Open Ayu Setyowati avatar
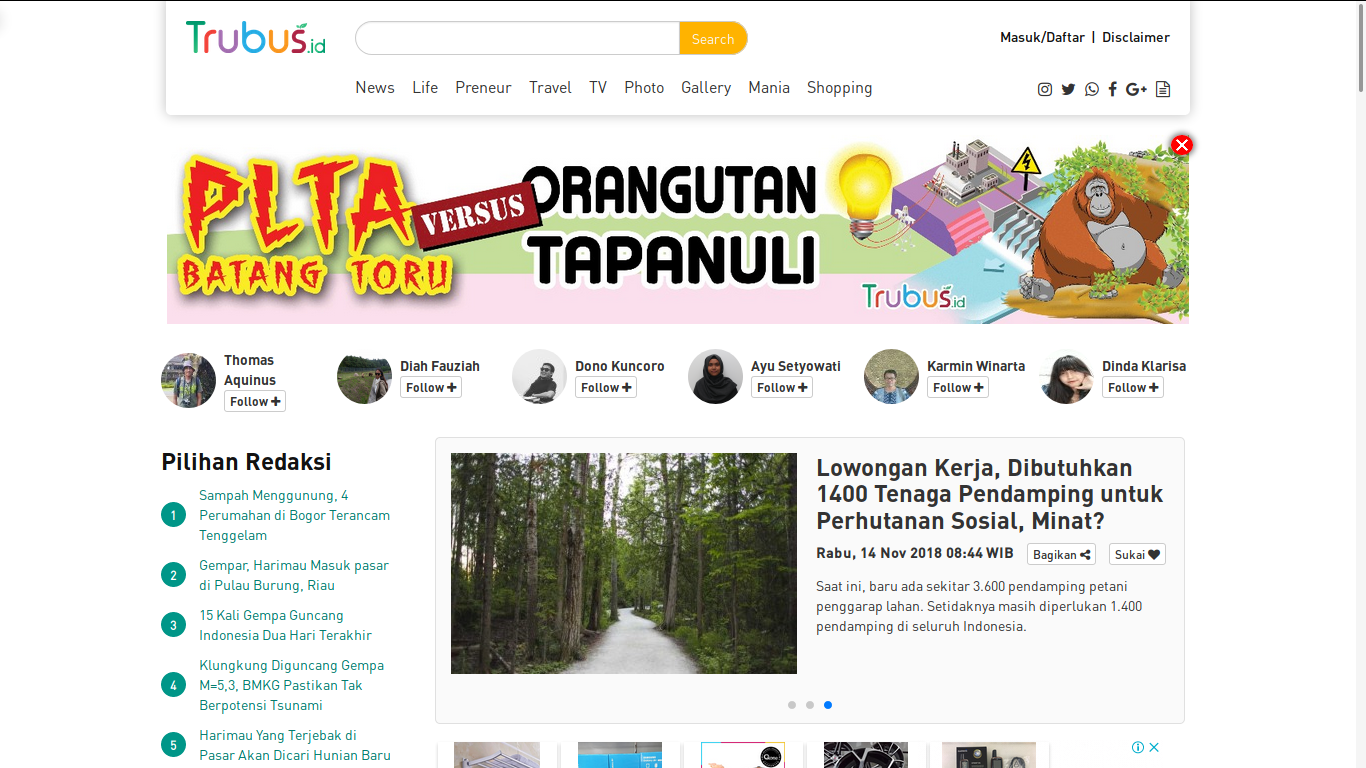Screen dimensions: 1366x768 click(x=715, y=377)
